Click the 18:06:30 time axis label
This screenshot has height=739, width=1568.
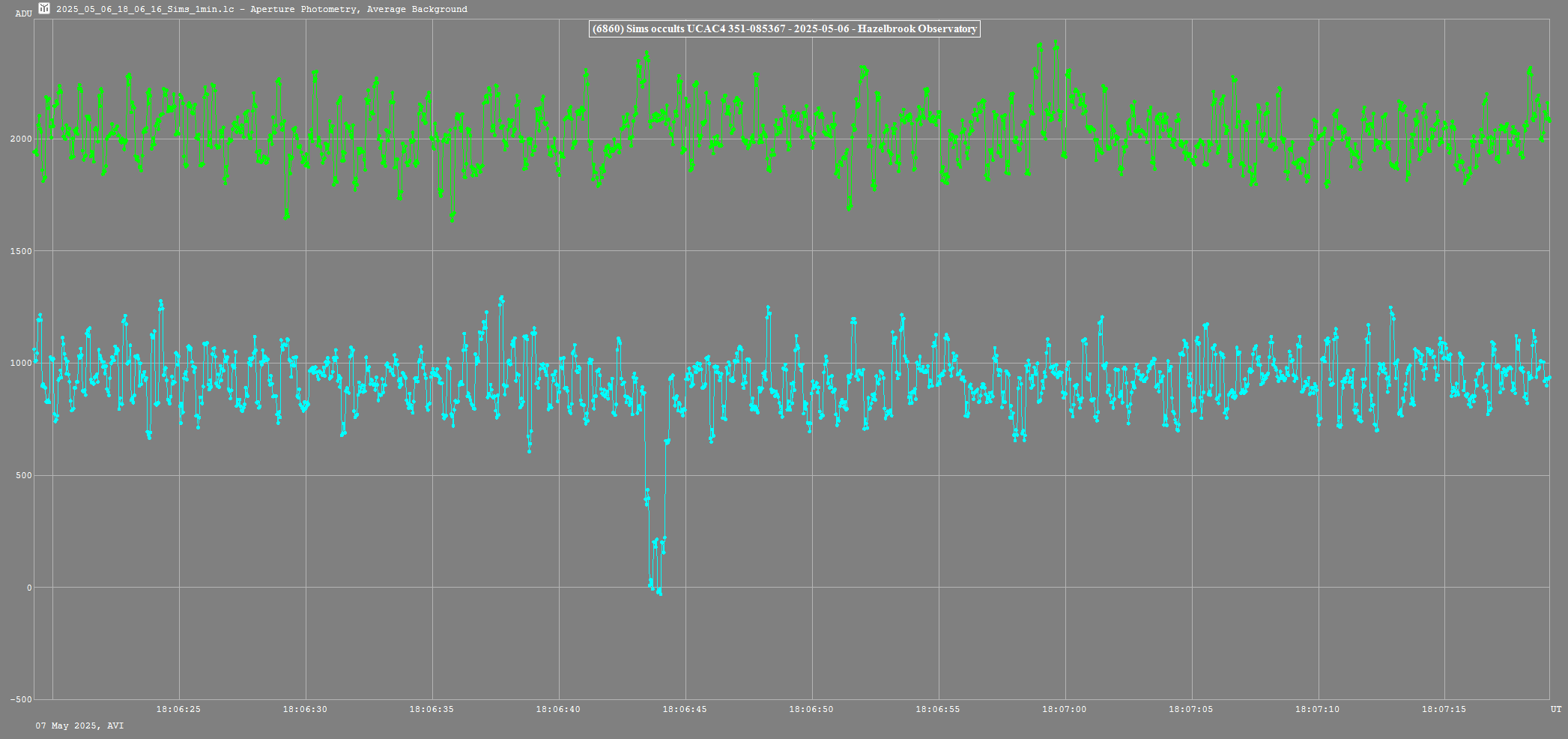(x=305, y=709)
